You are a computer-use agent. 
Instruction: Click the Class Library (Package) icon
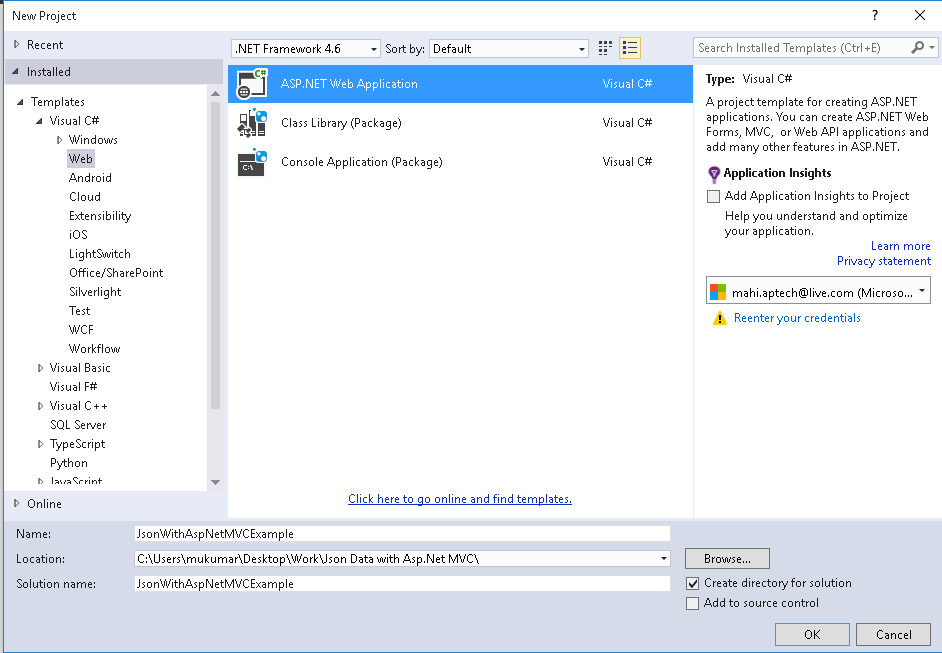coord(252,123)
